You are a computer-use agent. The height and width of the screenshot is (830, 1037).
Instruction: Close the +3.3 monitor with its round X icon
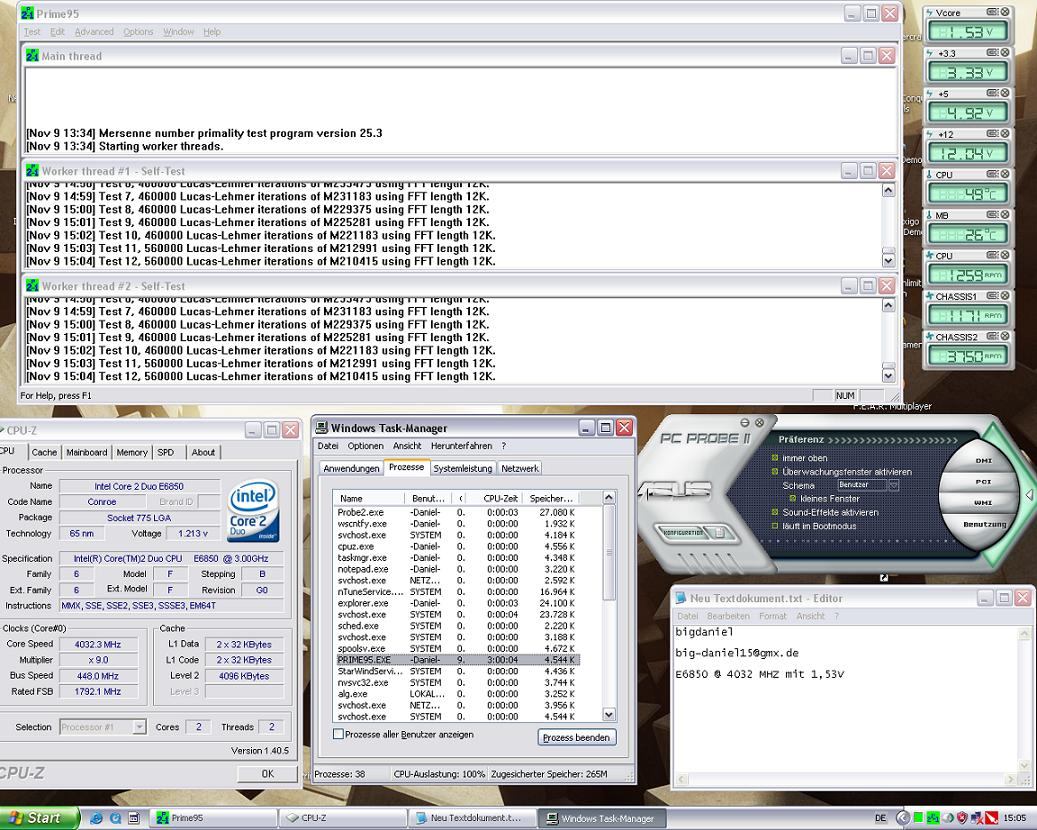(x=1005, y=52)
